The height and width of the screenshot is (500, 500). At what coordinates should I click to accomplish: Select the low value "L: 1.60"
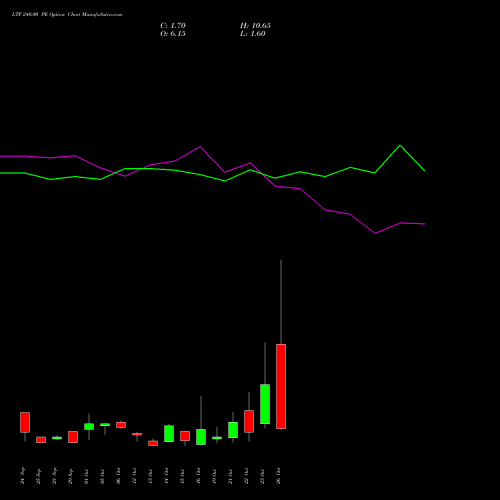tap(253, 34)
